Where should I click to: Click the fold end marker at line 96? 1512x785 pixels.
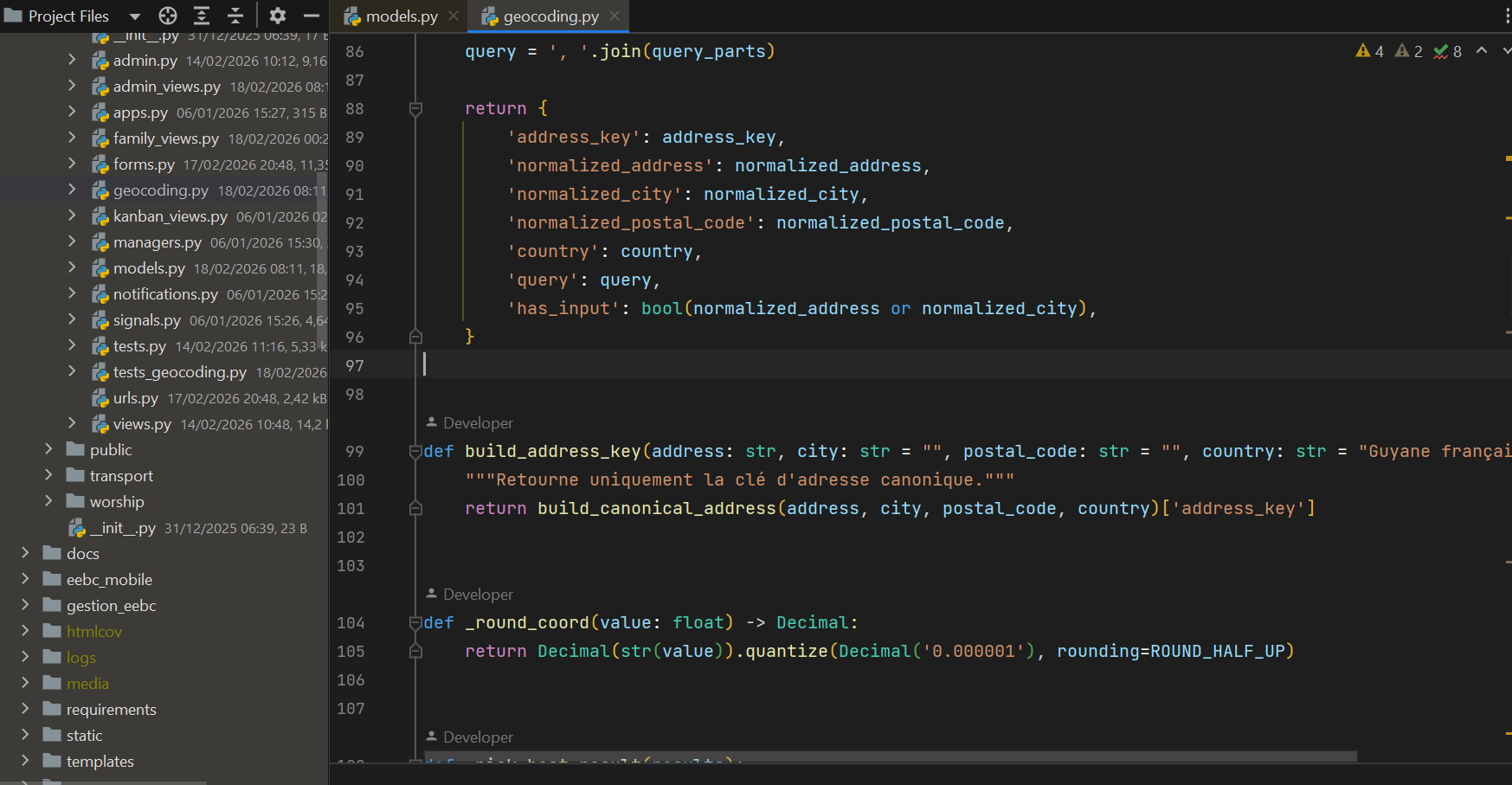point(415,337)
